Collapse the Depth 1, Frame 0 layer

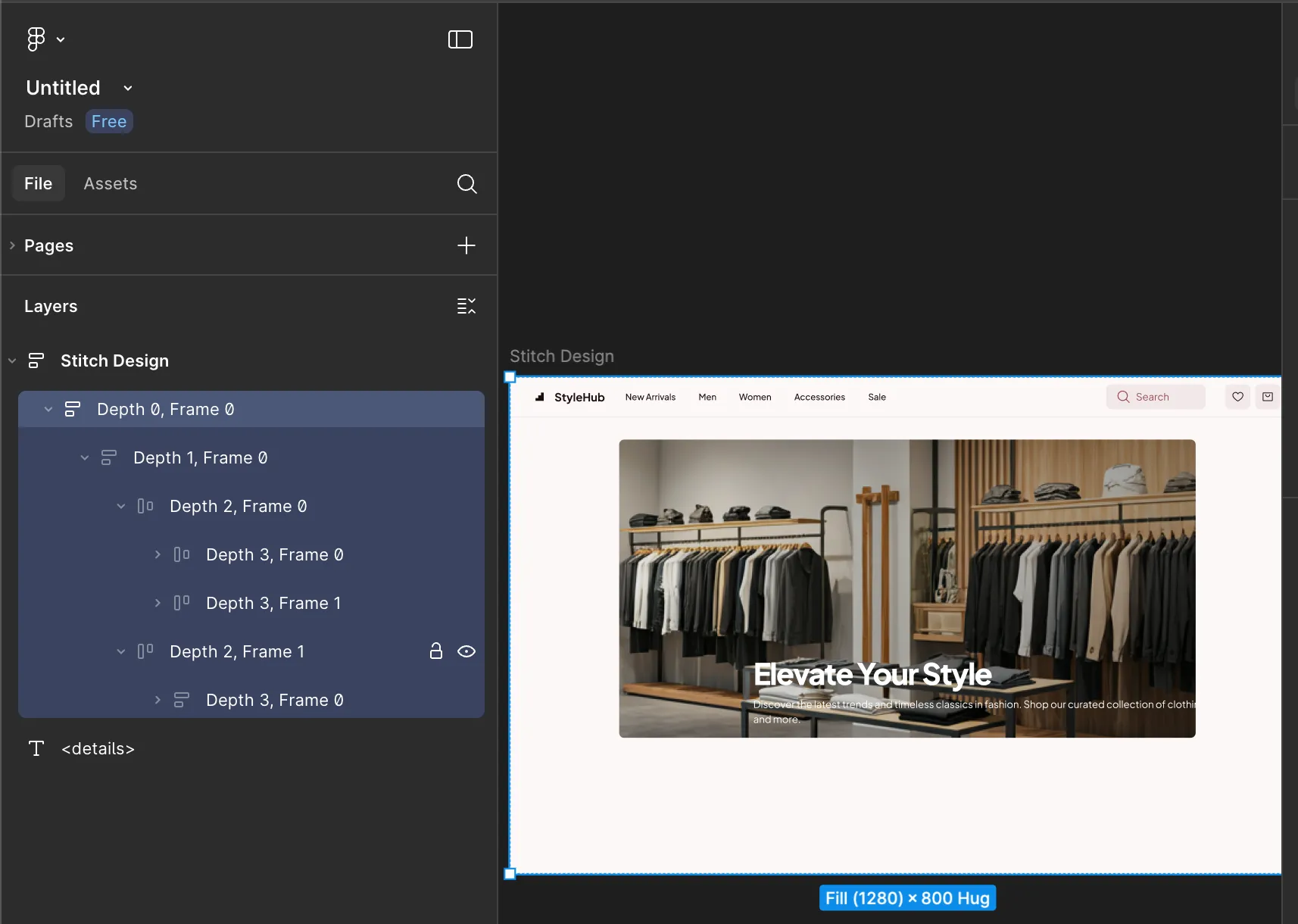coord(85,457)
